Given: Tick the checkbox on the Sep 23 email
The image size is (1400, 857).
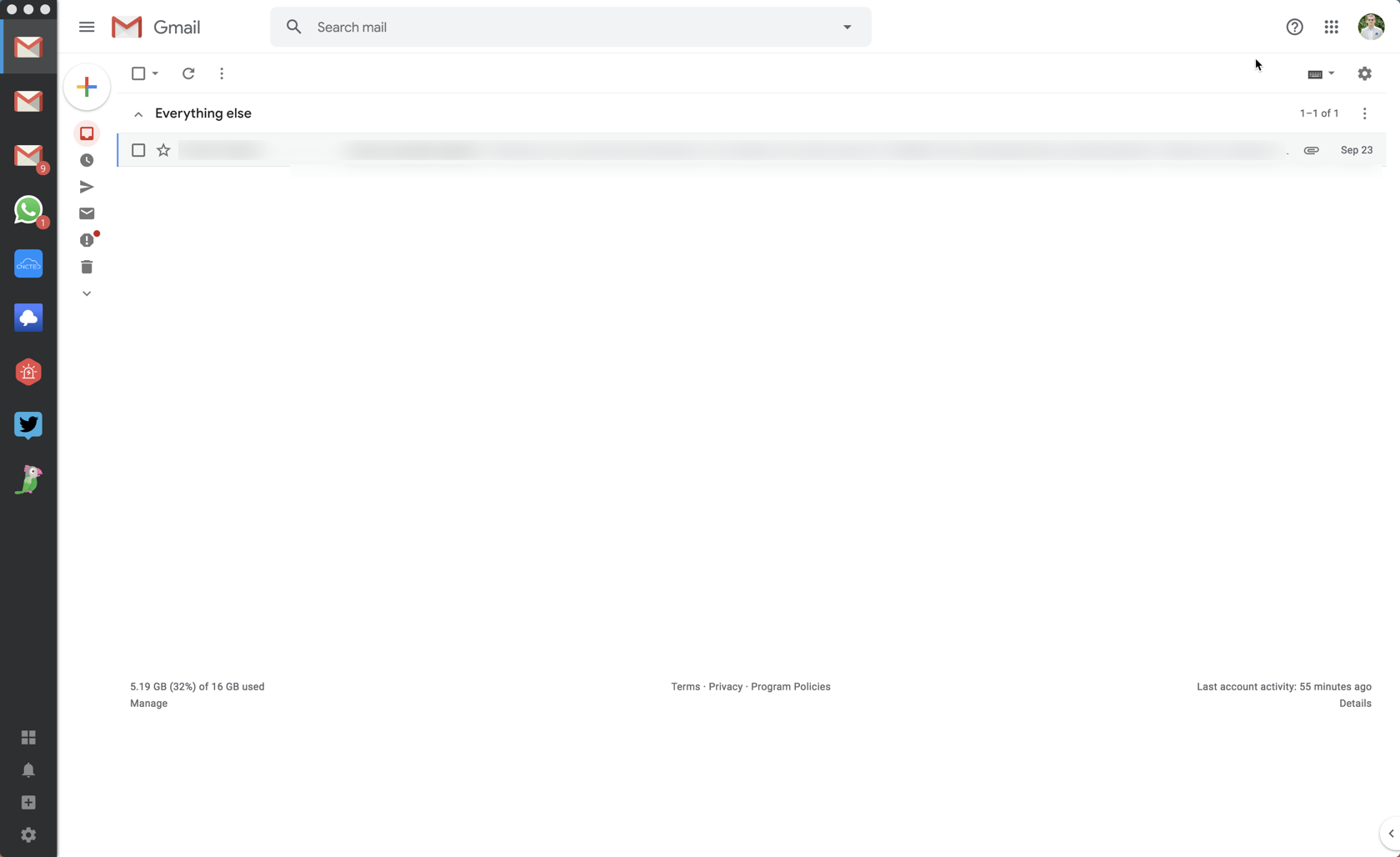Looking at the screenshot, I should 138,150.
